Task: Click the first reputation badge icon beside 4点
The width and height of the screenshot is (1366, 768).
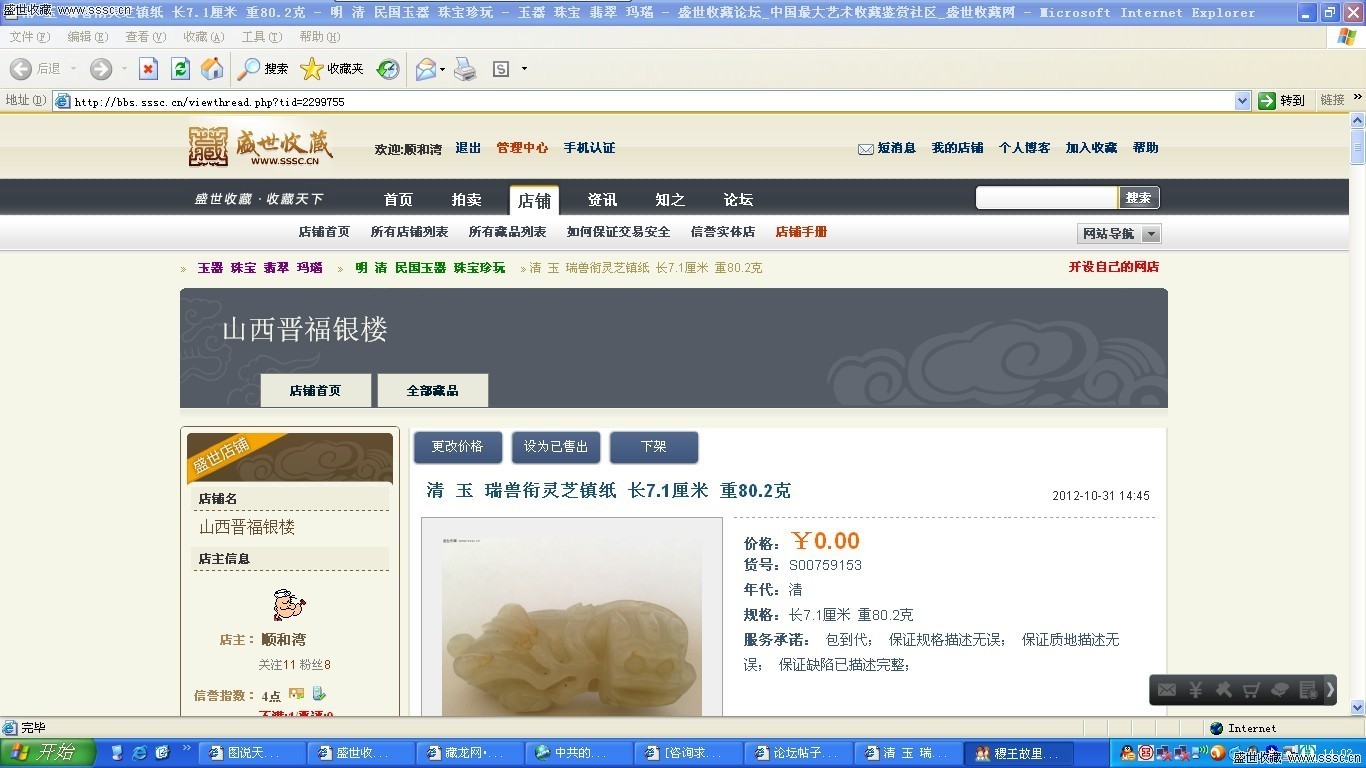Action: [x=296, y=693]
